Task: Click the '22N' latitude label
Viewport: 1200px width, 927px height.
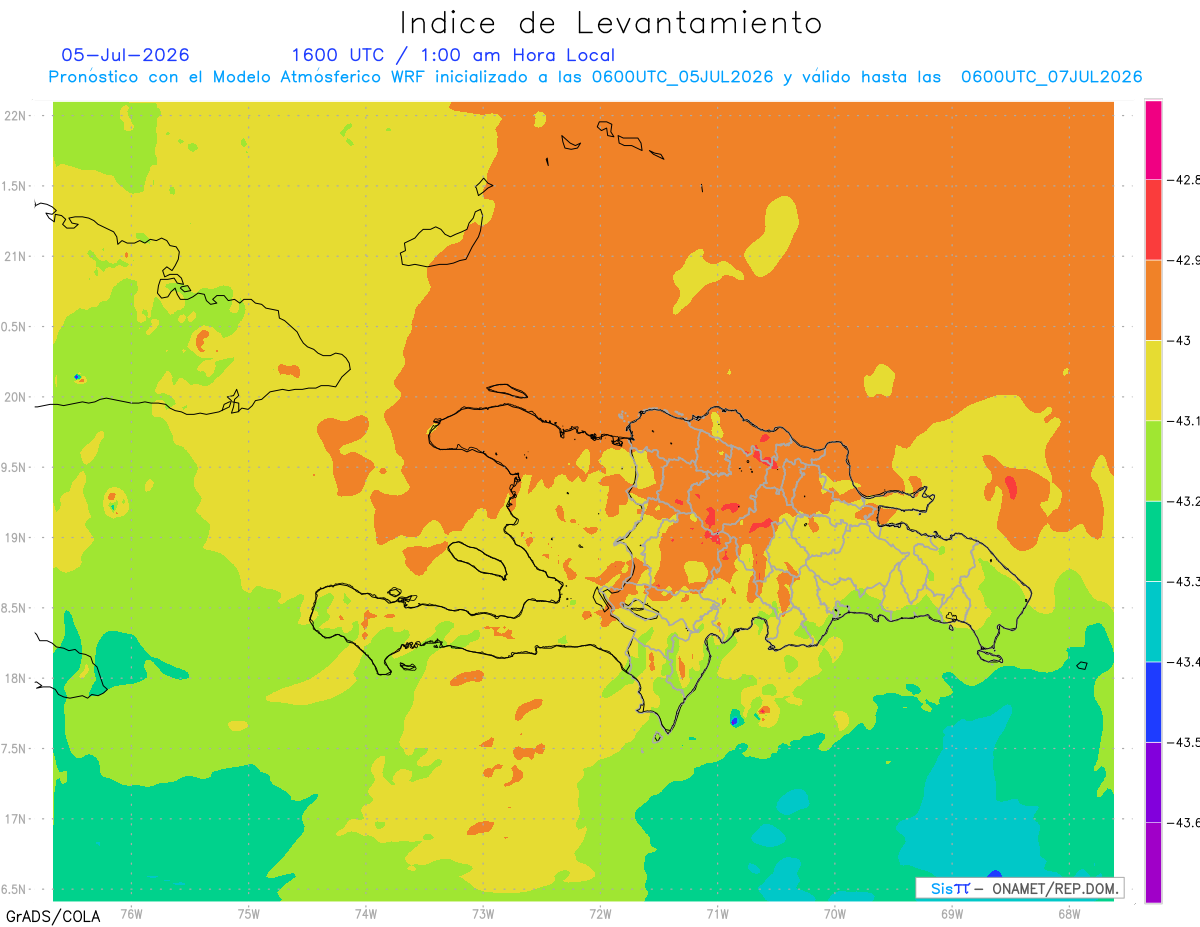Action: click(x=16, y=115)
